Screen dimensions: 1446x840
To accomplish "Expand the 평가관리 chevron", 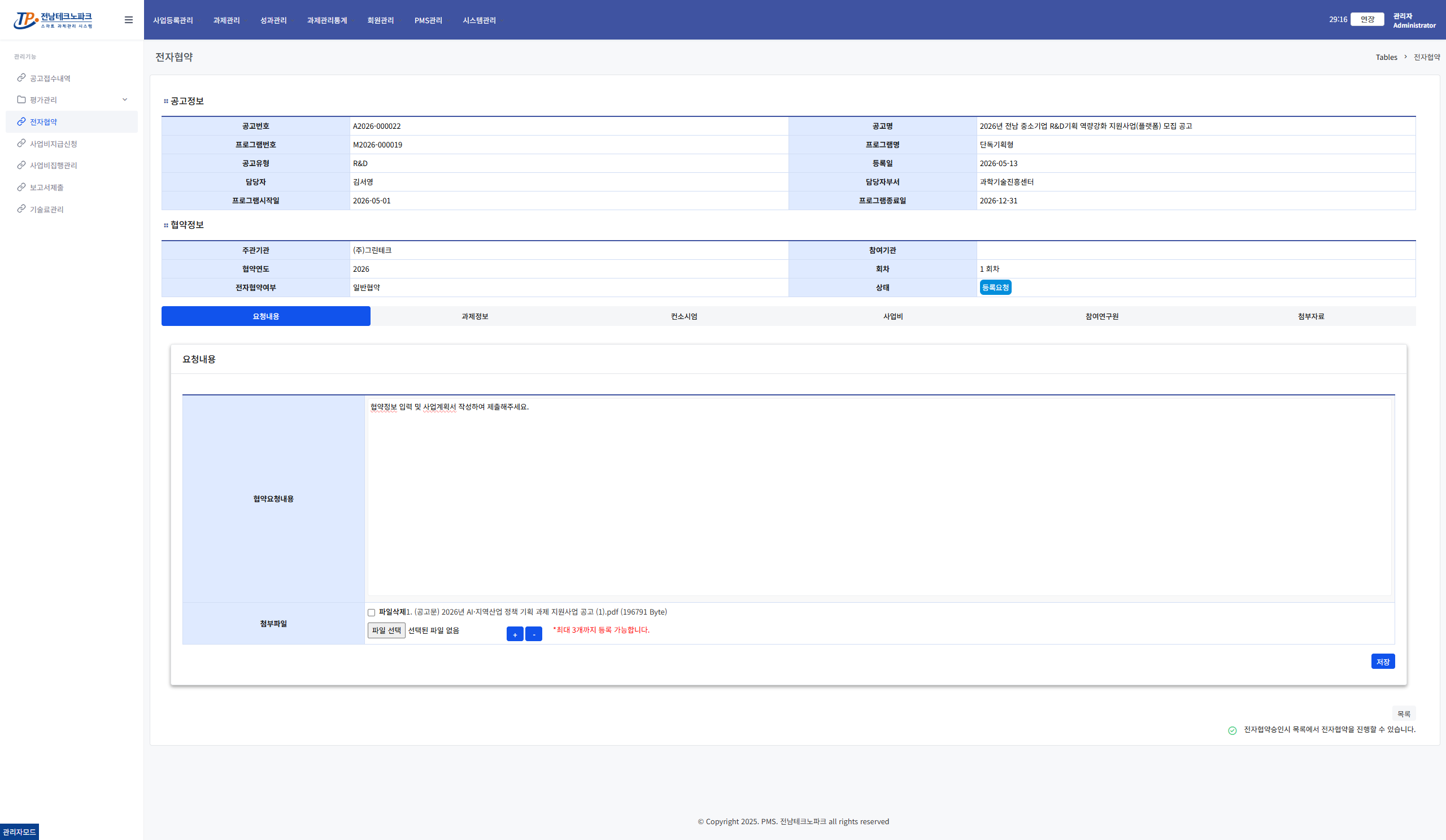I will pyautogui.click(x=124, y=99).
